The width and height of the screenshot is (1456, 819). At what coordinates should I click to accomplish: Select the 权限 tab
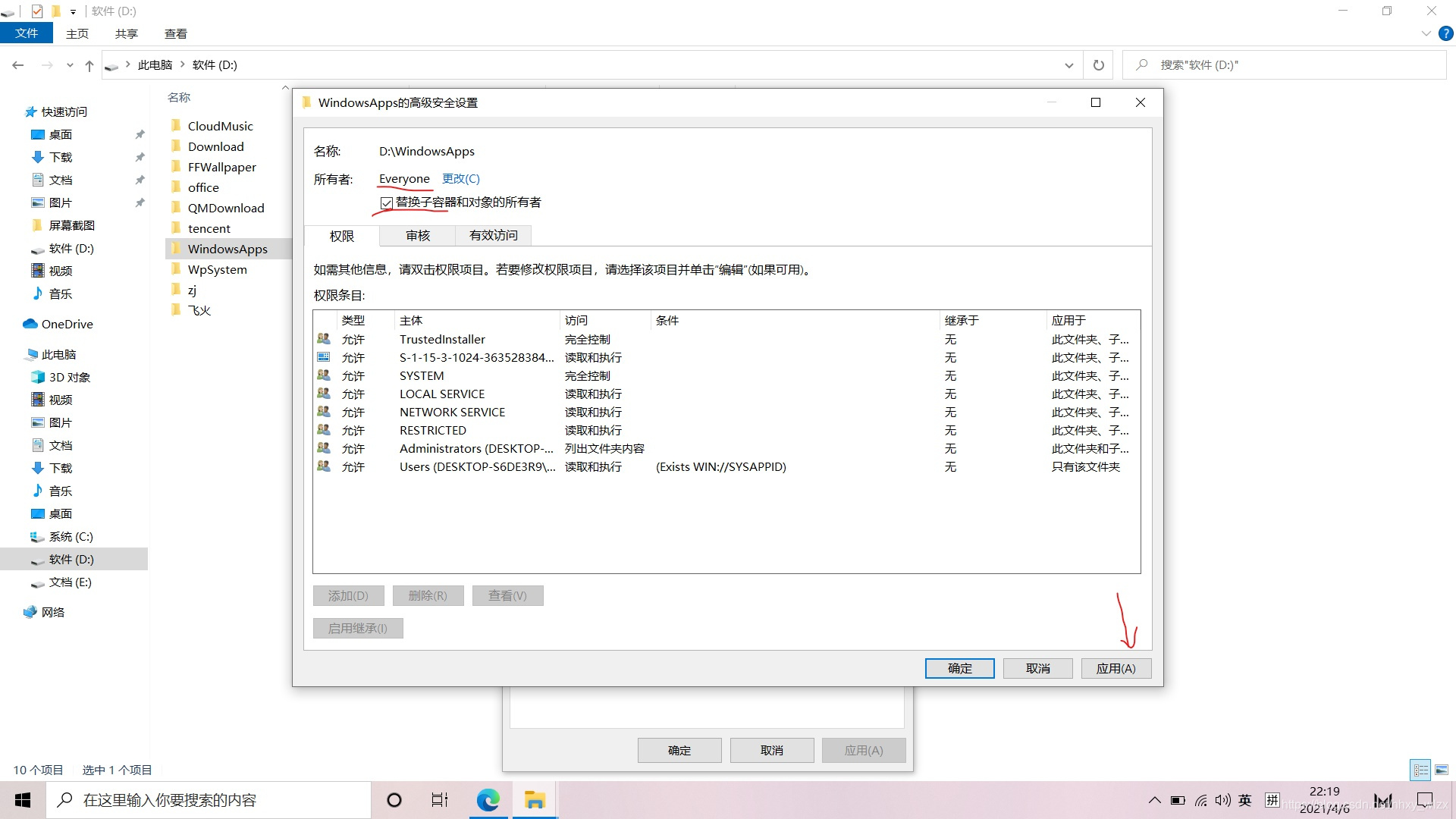point(341,235)
